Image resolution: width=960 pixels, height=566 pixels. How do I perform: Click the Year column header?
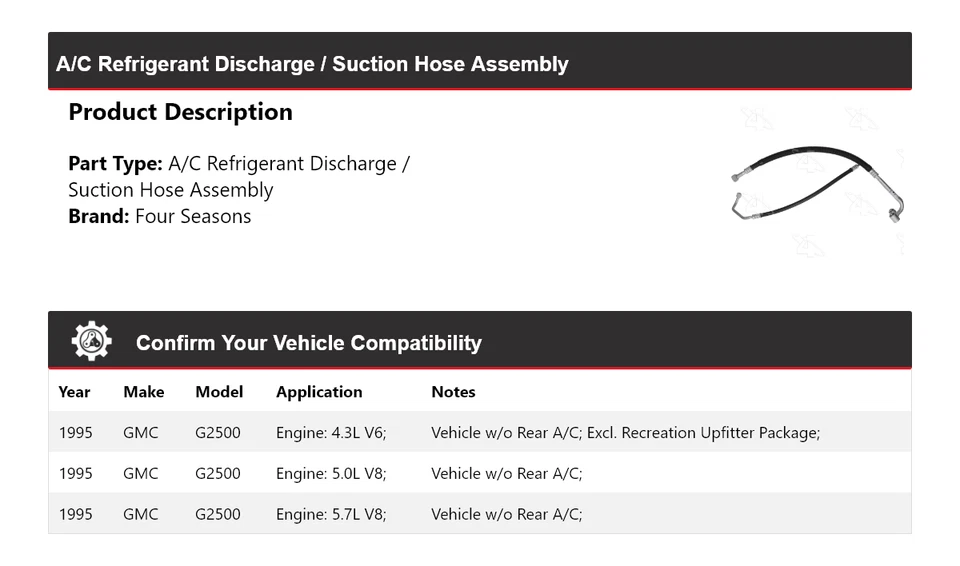(74, 392)
